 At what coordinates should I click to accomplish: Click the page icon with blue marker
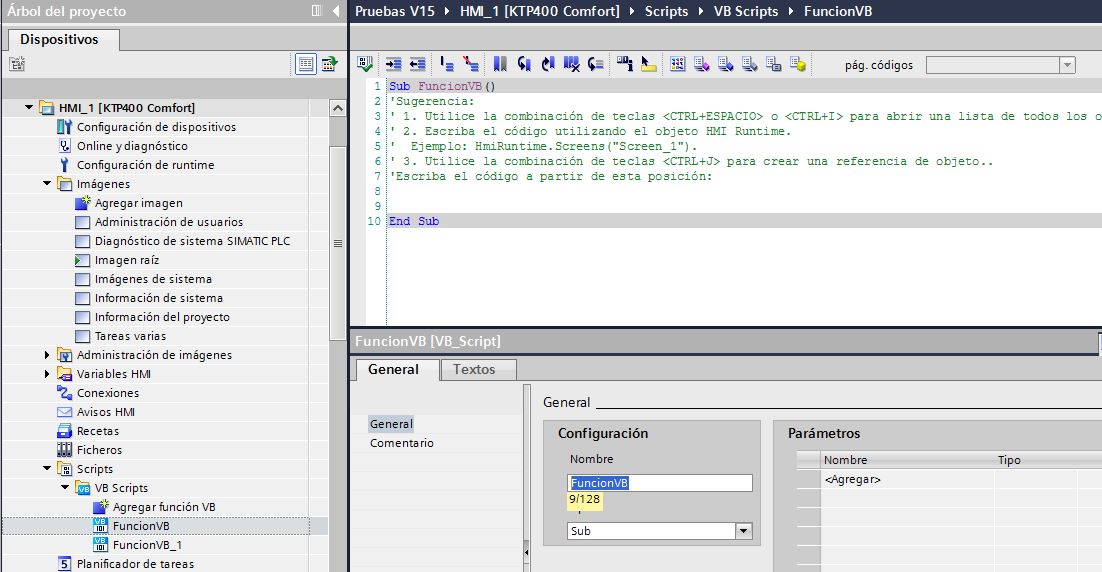(x=725, y=64)
